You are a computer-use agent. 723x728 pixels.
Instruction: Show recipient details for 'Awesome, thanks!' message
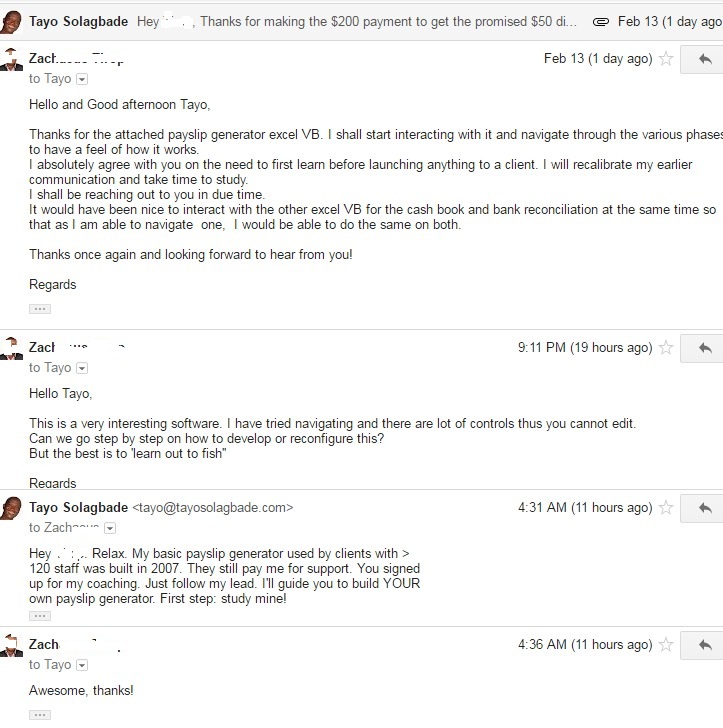pos(82,665)
